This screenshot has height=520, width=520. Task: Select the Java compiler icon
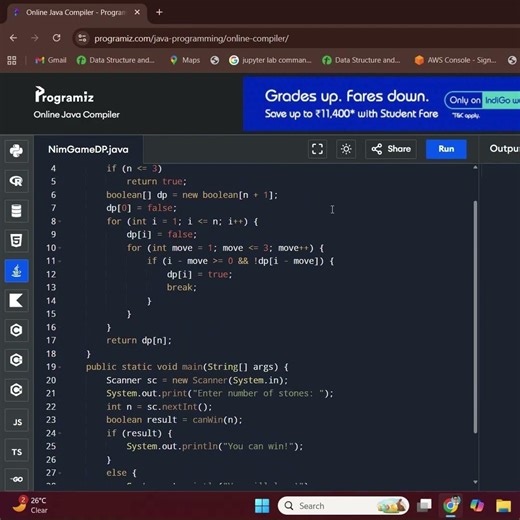pos(16,271)
